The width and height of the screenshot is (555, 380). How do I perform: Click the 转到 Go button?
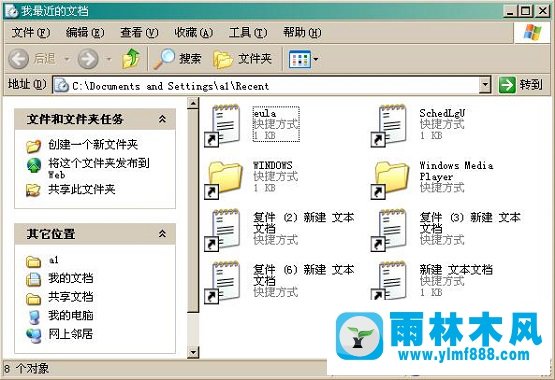[521, 85]
